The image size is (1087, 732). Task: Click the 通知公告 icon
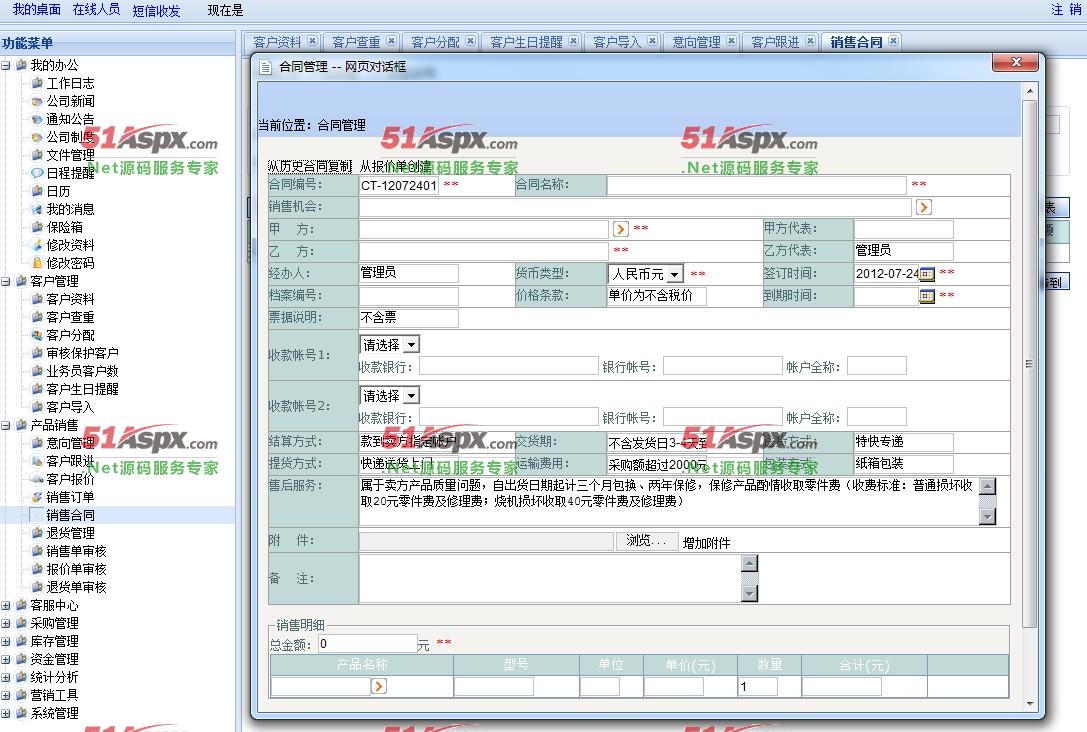[37, 119]
